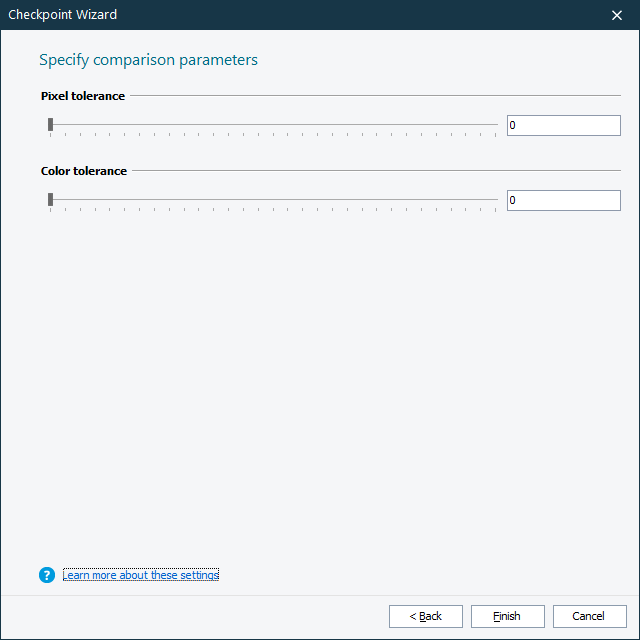Screen dimensions: 640x640
Task: Focus the Color tolerance value field
Action: click(x=563, y=200)
